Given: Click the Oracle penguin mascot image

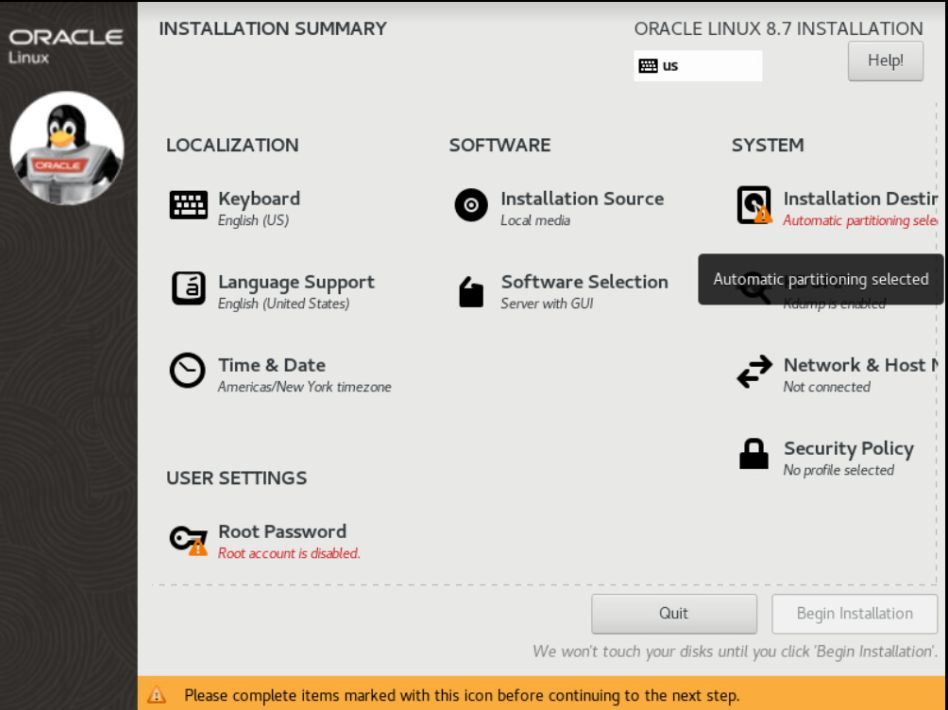Looking at the screenshot, I should 67,147.
